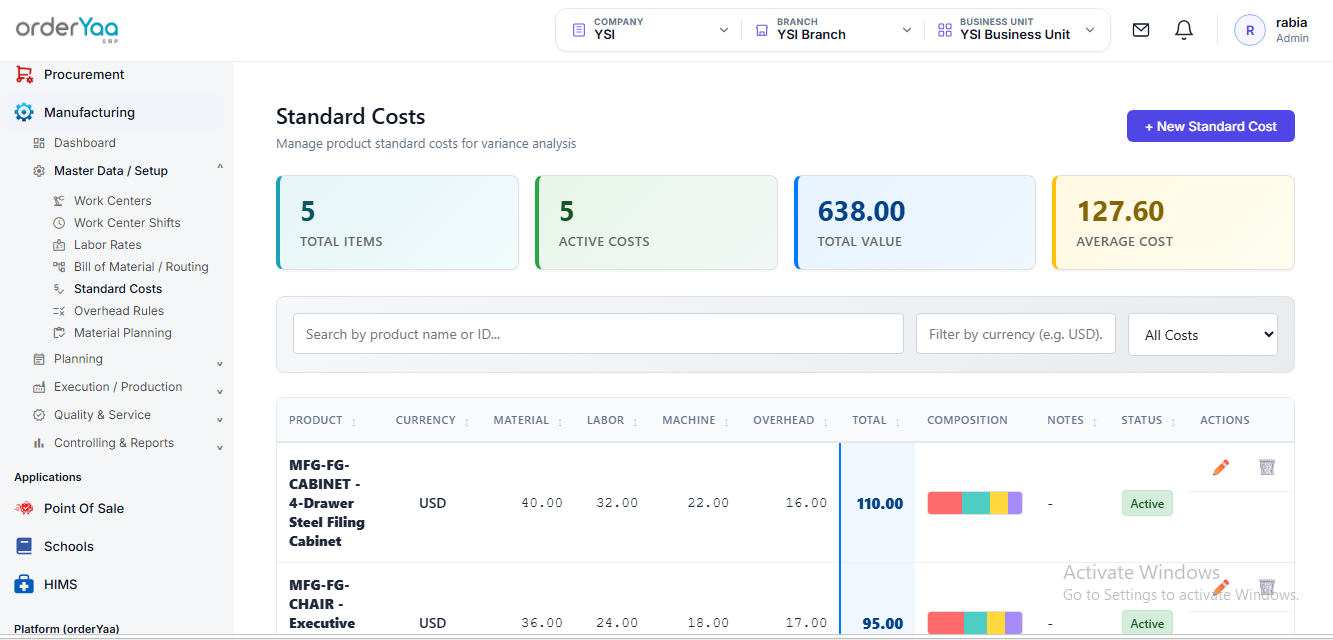1333x640 pixels.
Task: Click the Point Of Sale icon
Action: tap(24, 508)
